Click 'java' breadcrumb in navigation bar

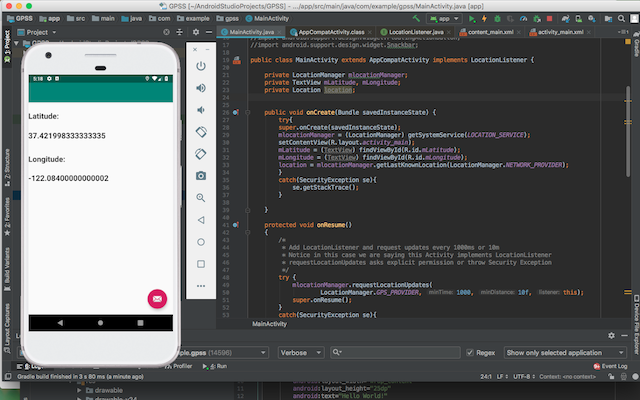tap(132, 18)
